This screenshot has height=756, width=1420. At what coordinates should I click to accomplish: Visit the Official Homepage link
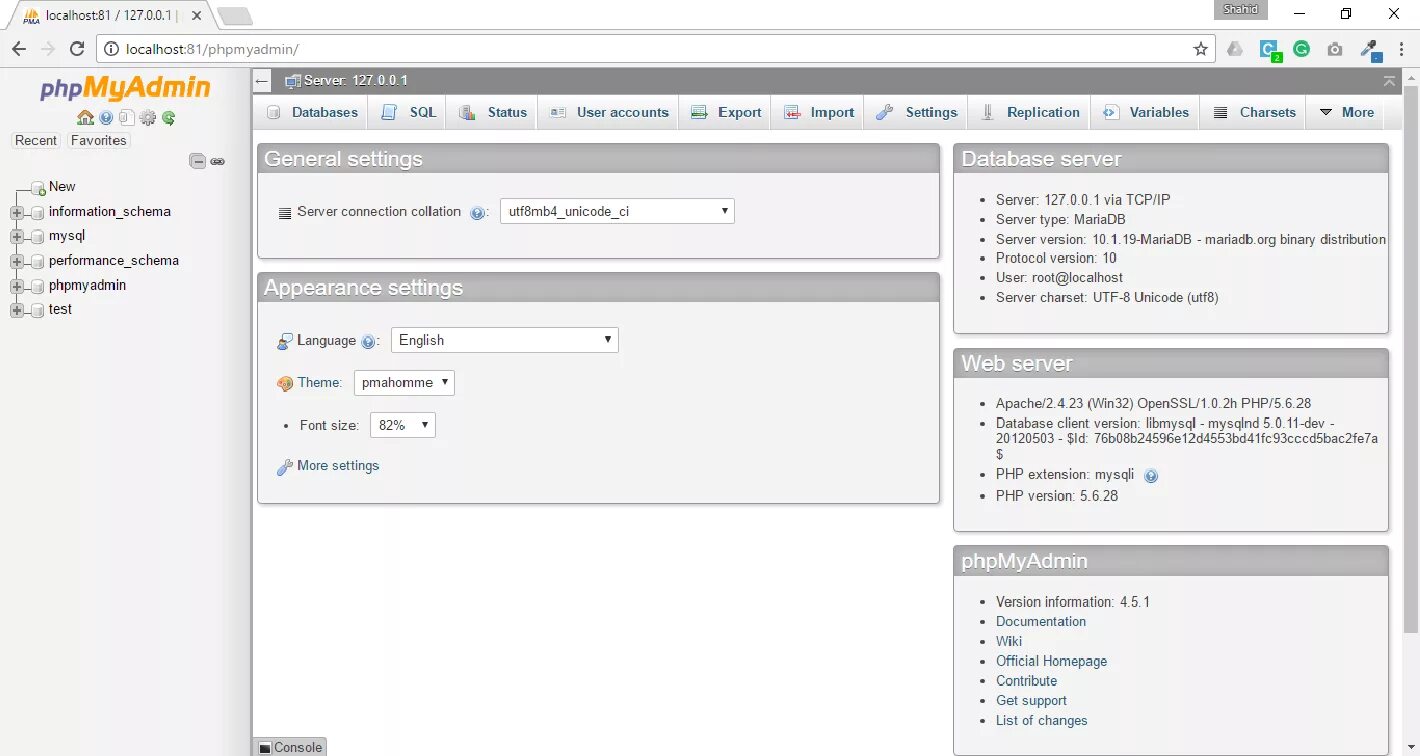[1052, 662]
